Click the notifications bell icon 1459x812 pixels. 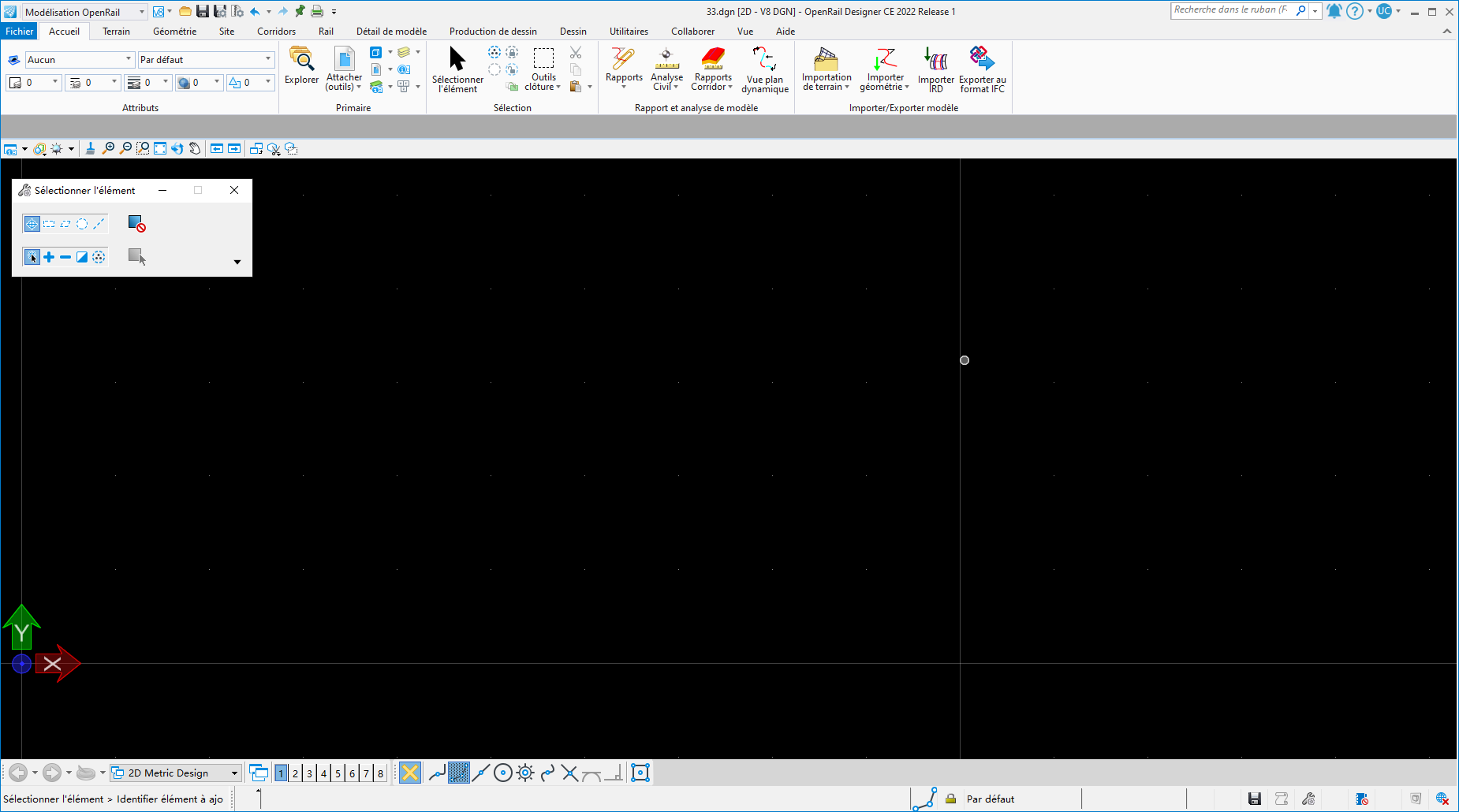pyautogui.click(x=1334, y=11)
